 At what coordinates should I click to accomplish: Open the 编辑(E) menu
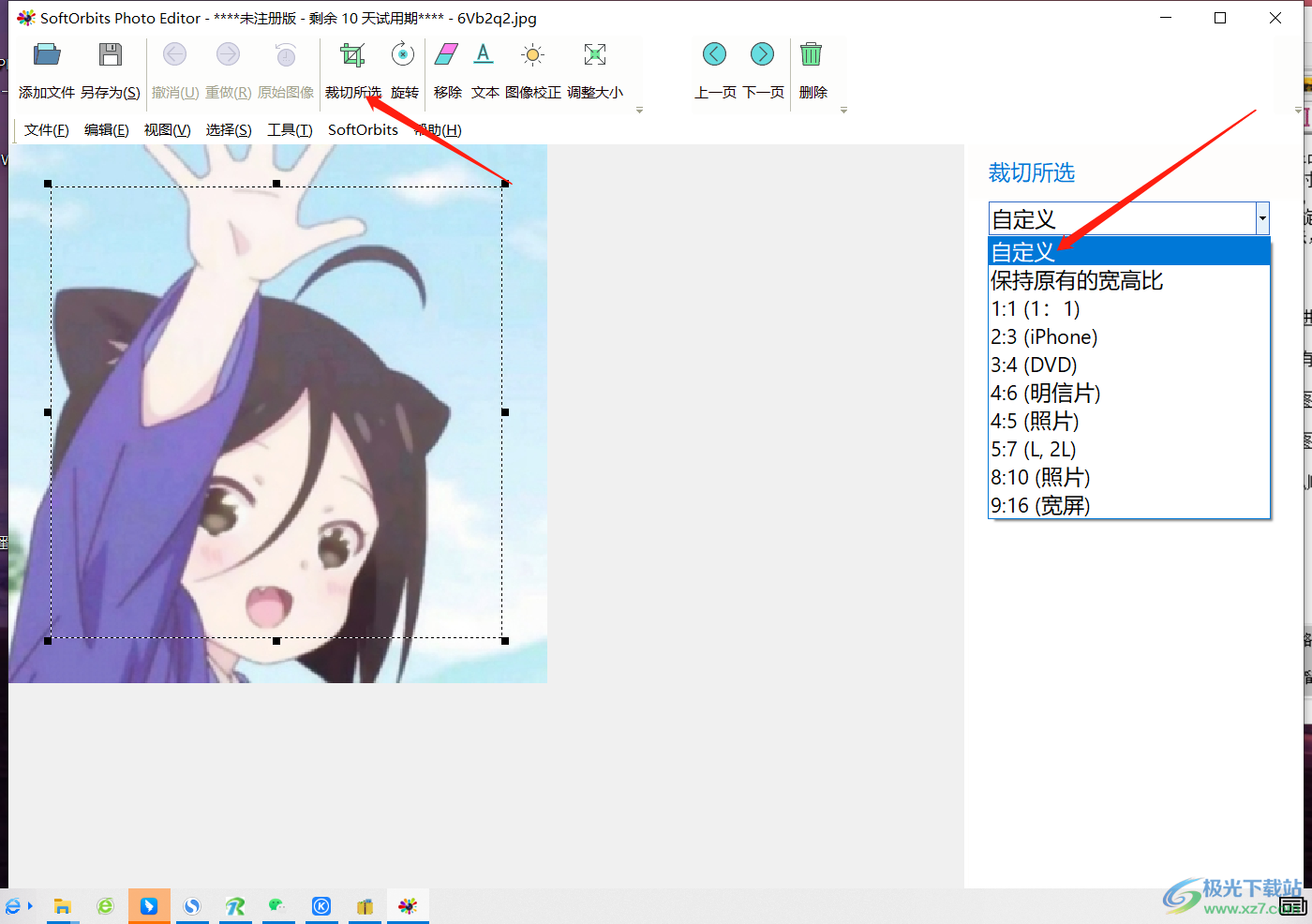107,129
